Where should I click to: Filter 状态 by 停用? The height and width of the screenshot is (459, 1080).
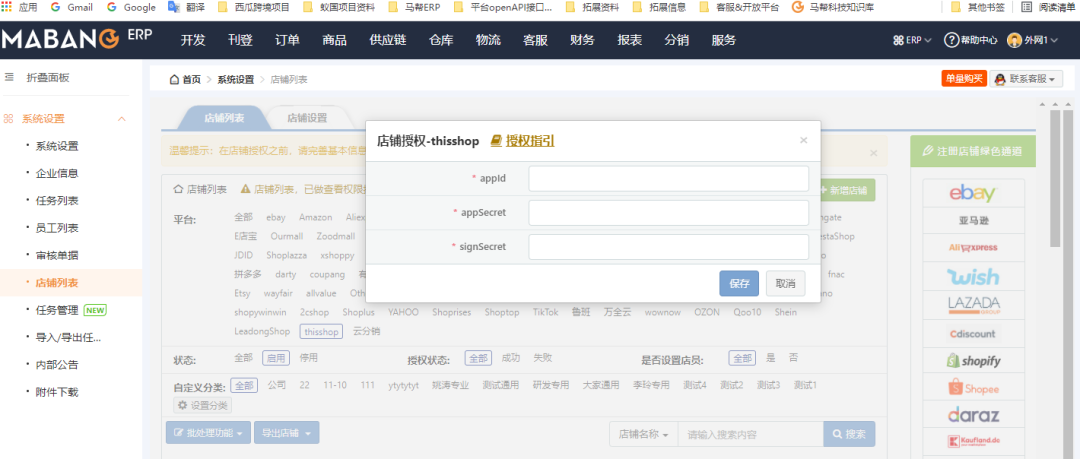pyautogui.click(x=309, y=358)
